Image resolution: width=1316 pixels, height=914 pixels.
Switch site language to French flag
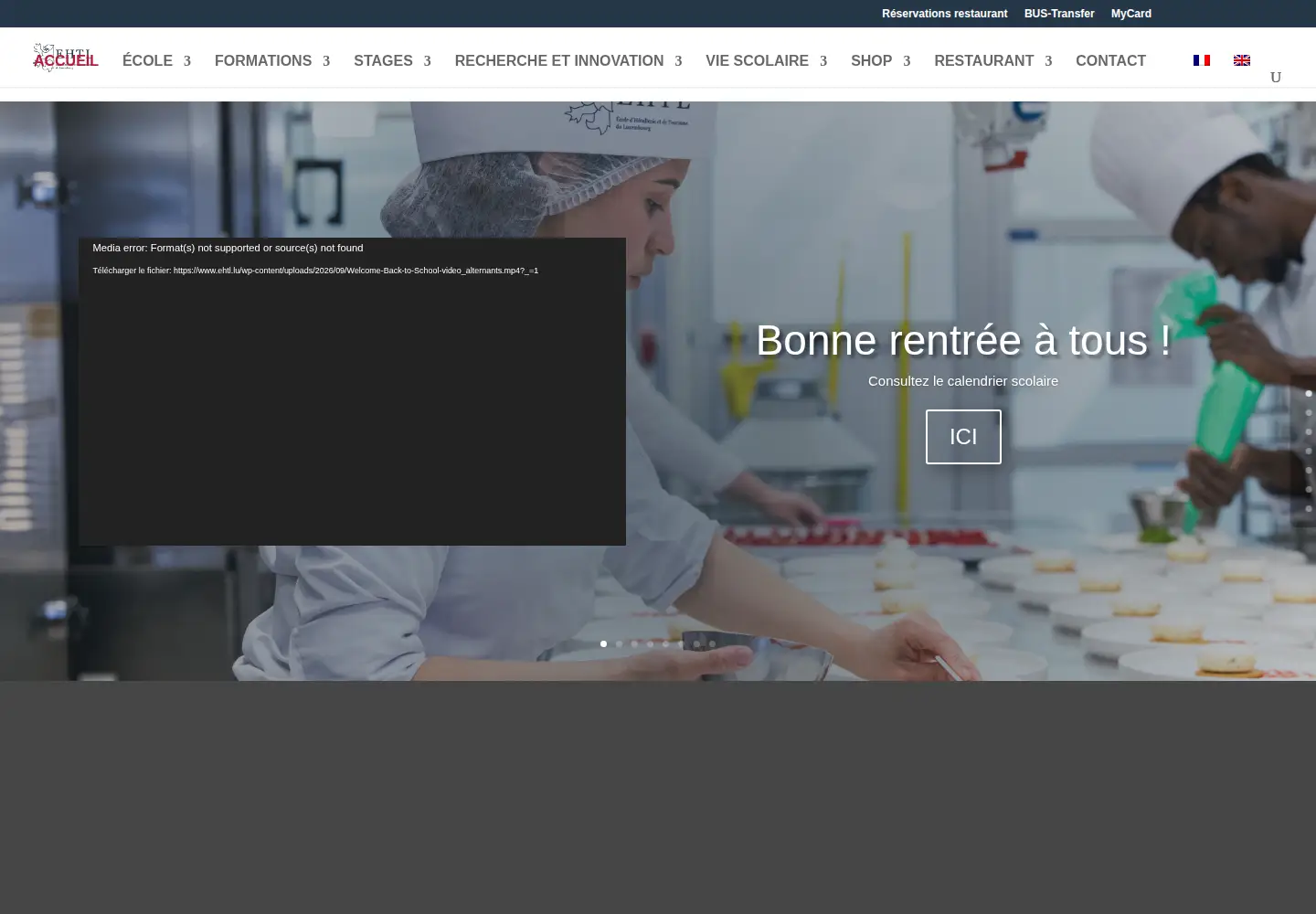(1201, 60)
